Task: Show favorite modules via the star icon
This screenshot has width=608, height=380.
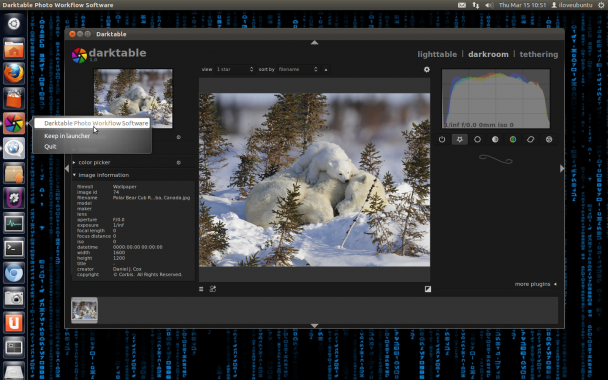Action: pos(459,140)
